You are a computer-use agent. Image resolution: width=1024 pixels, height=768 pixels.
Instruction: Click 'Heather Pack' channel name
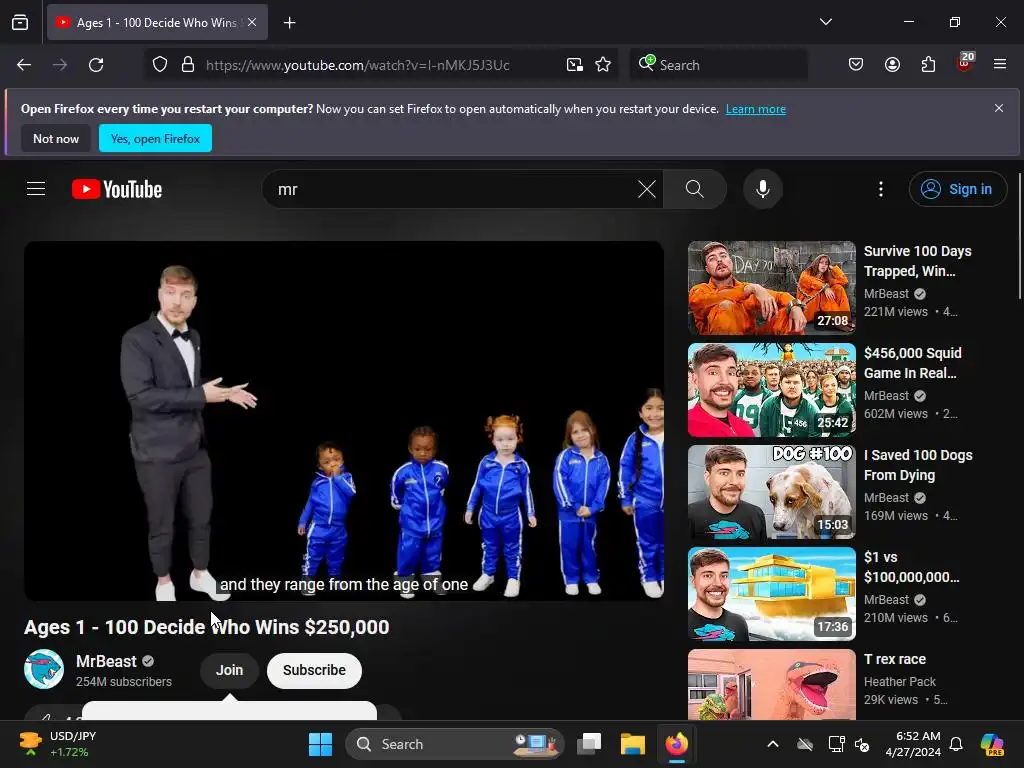(899, 682)
